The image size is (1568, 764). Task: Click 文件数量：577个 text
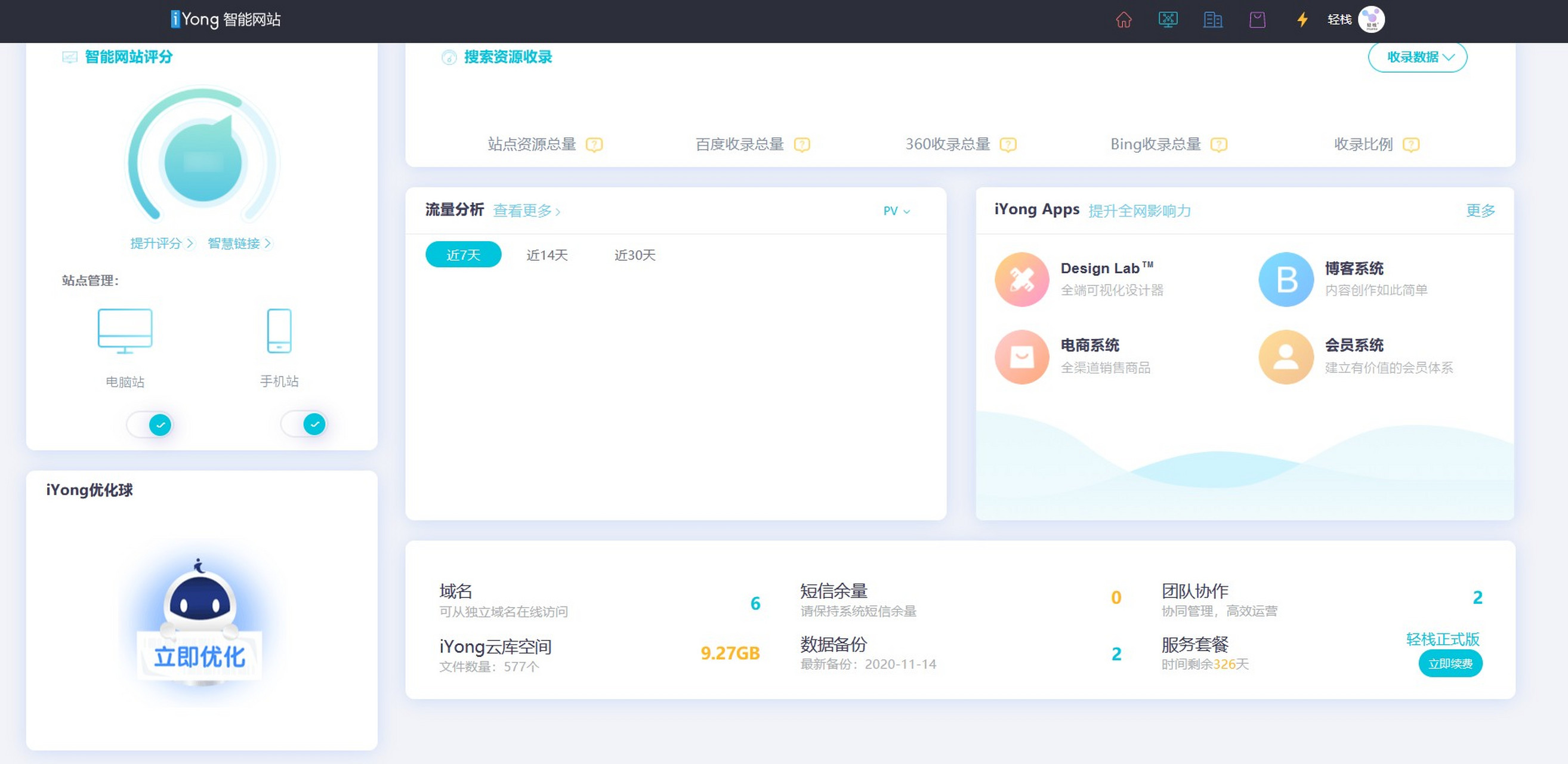point(489,667)
